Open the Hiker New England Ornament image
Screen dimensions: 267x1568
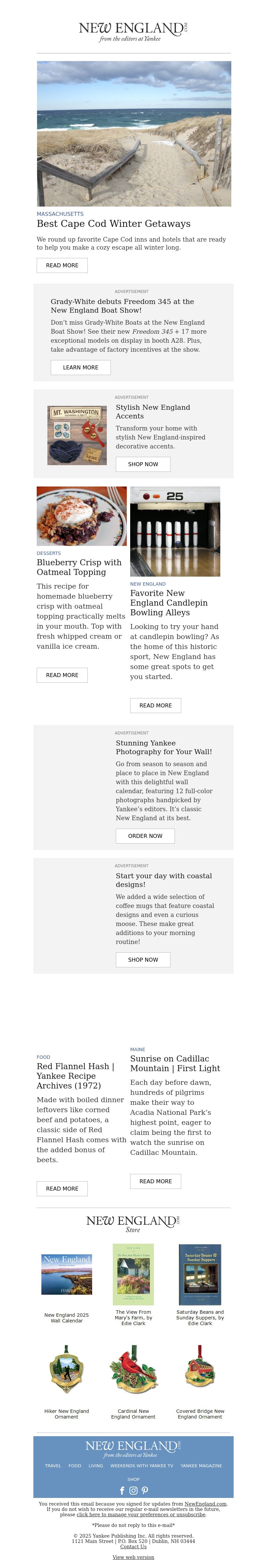tap(66, 1369)
